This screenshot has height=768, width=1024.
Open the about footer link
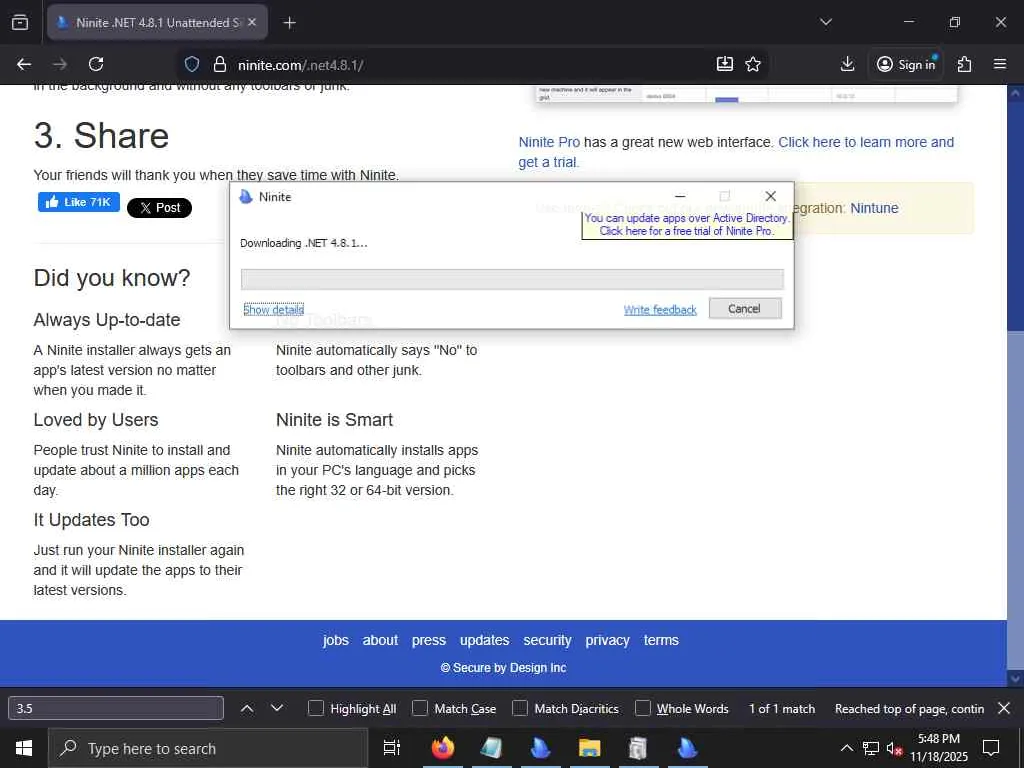tap(380, 641)
